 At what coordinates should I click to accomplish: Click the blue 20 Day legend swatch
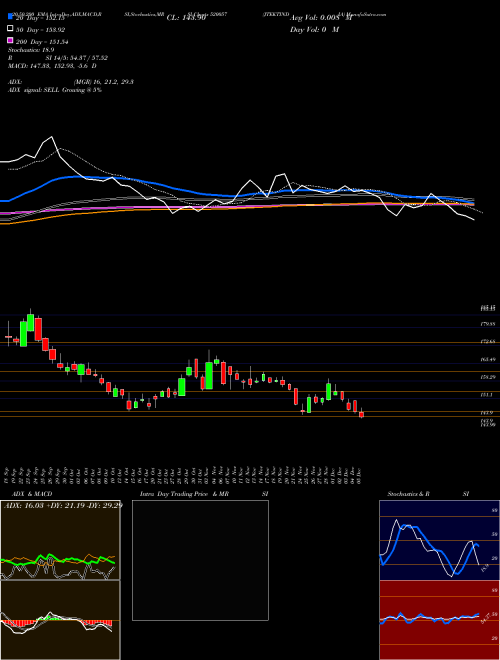click(x=10, y=17)
